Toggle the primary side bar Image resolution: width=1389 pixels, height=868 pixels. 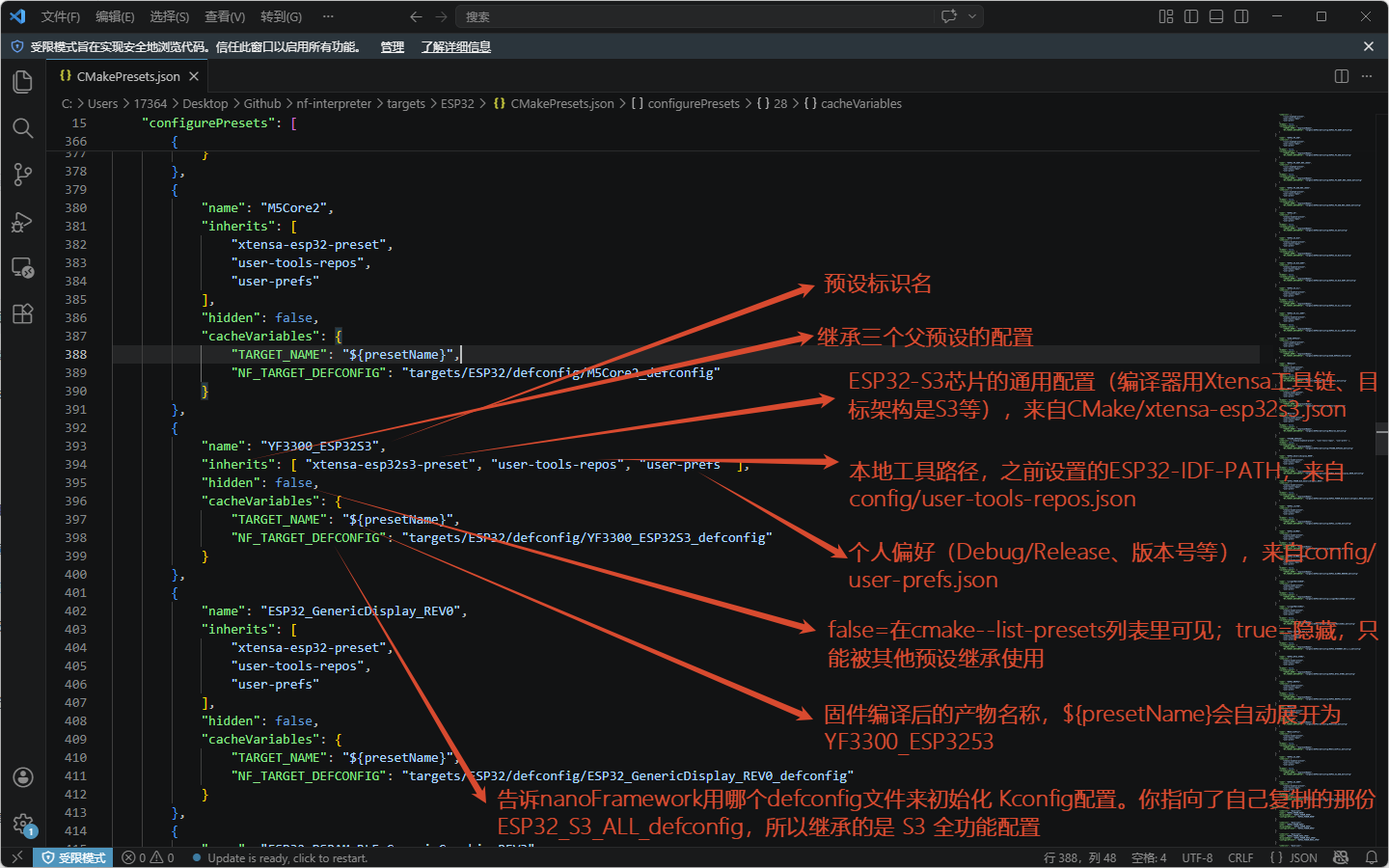click(x=1191, y=16)
